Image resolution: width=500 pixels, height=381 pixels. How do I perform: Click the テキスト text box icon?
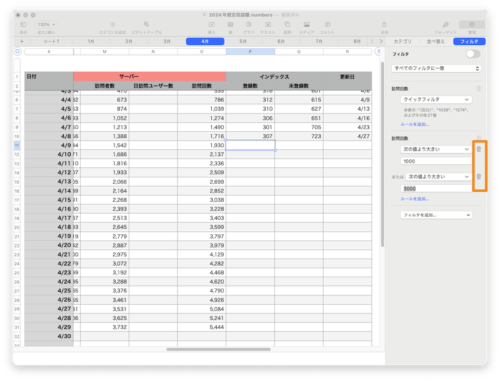pyautogui.click(x=268, y=25)
